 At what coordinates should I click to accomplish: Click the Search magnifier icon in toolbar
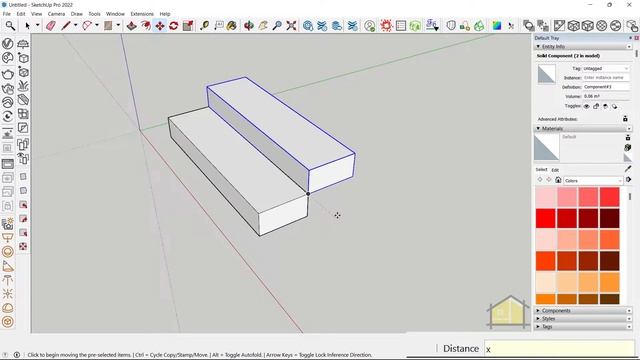click(x=10, y=26)
